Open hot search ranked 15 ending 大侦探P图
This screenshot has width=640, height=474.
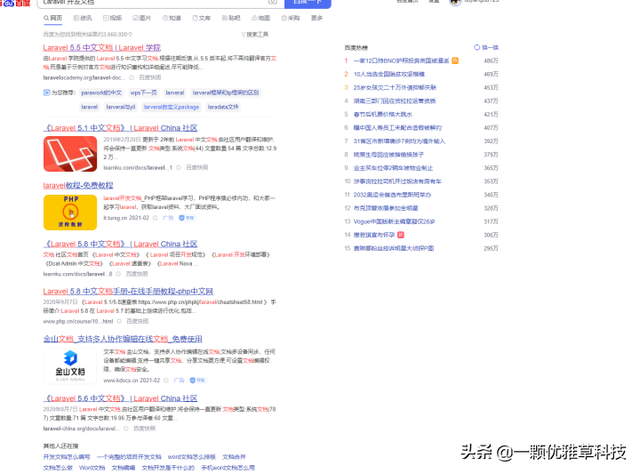tap(393, 248)
